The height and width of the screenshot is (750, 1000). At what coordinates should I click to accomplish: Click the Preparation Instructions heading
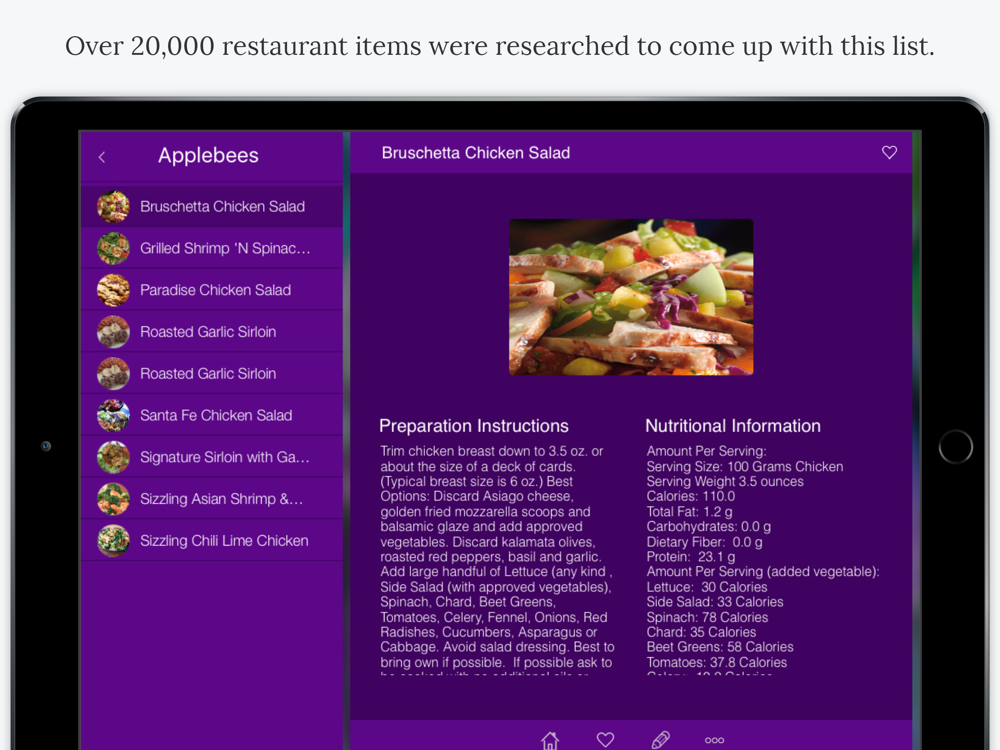[474, 426]
